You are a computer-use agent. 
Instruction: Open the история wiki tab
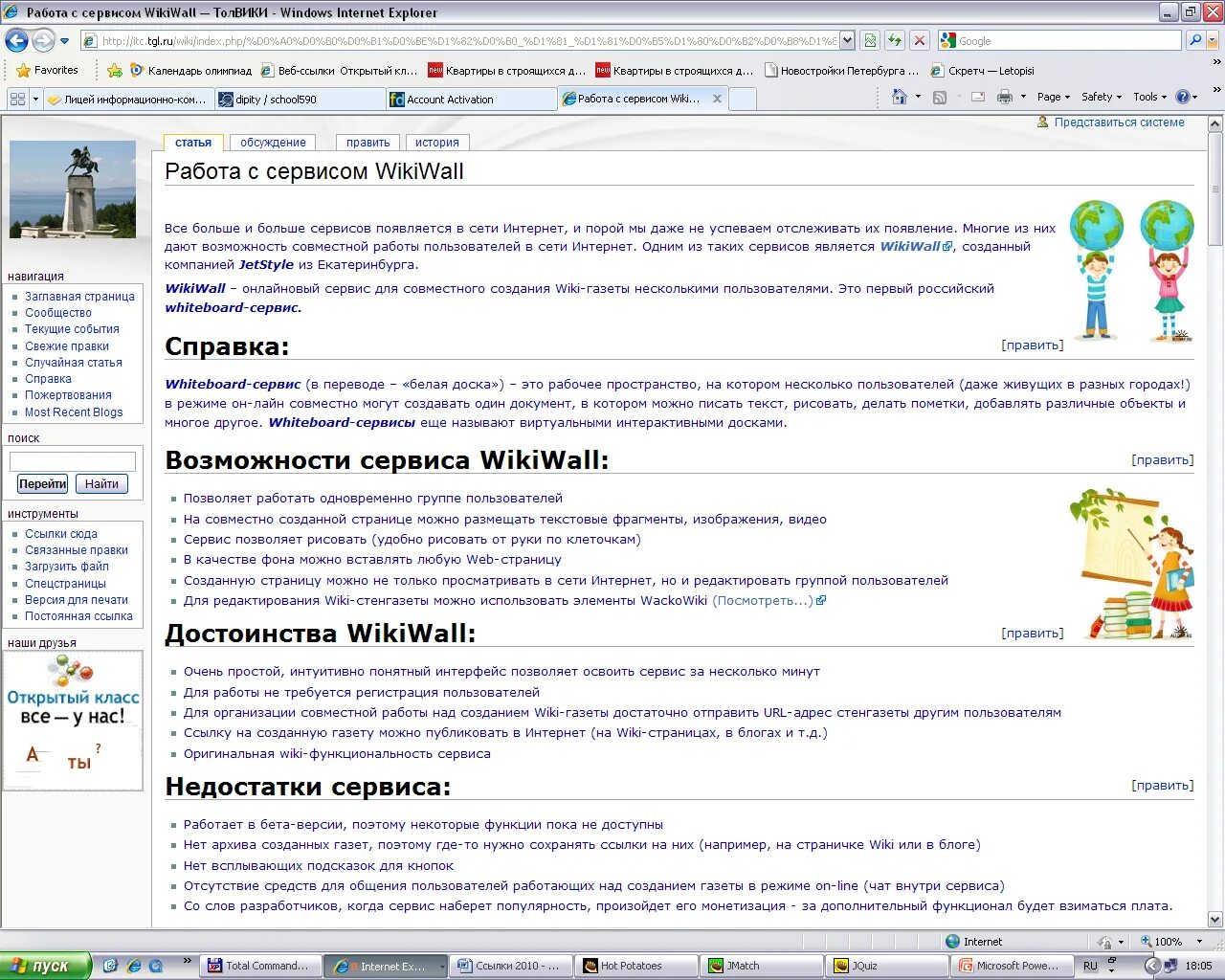tap(437, 143)
